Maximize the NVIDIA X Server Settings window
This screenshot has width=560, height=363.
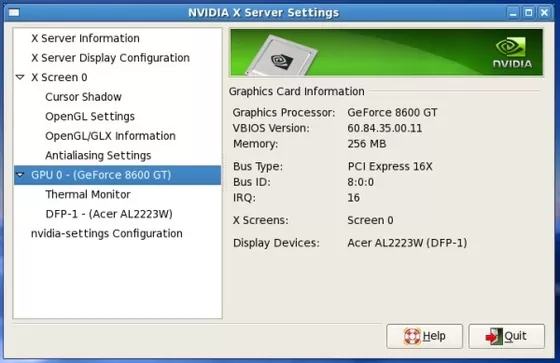(x=529, y=13)
